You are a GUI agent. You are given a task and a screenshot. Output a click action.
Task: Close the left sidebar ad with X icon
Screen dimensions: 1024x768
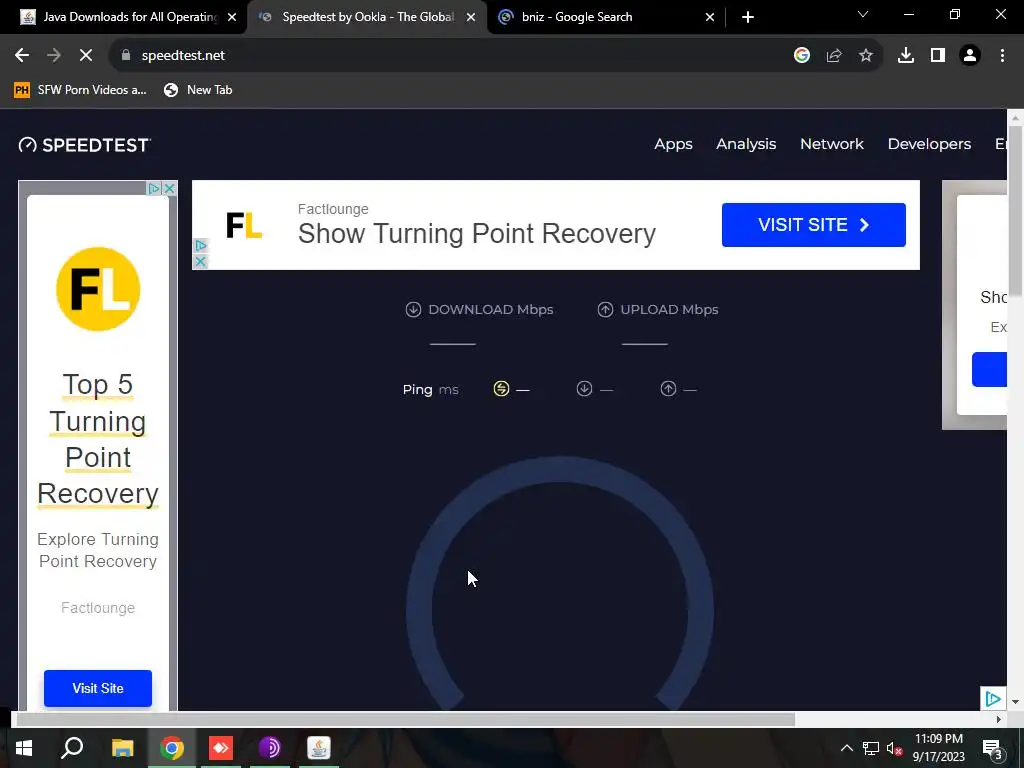[169, 188]
